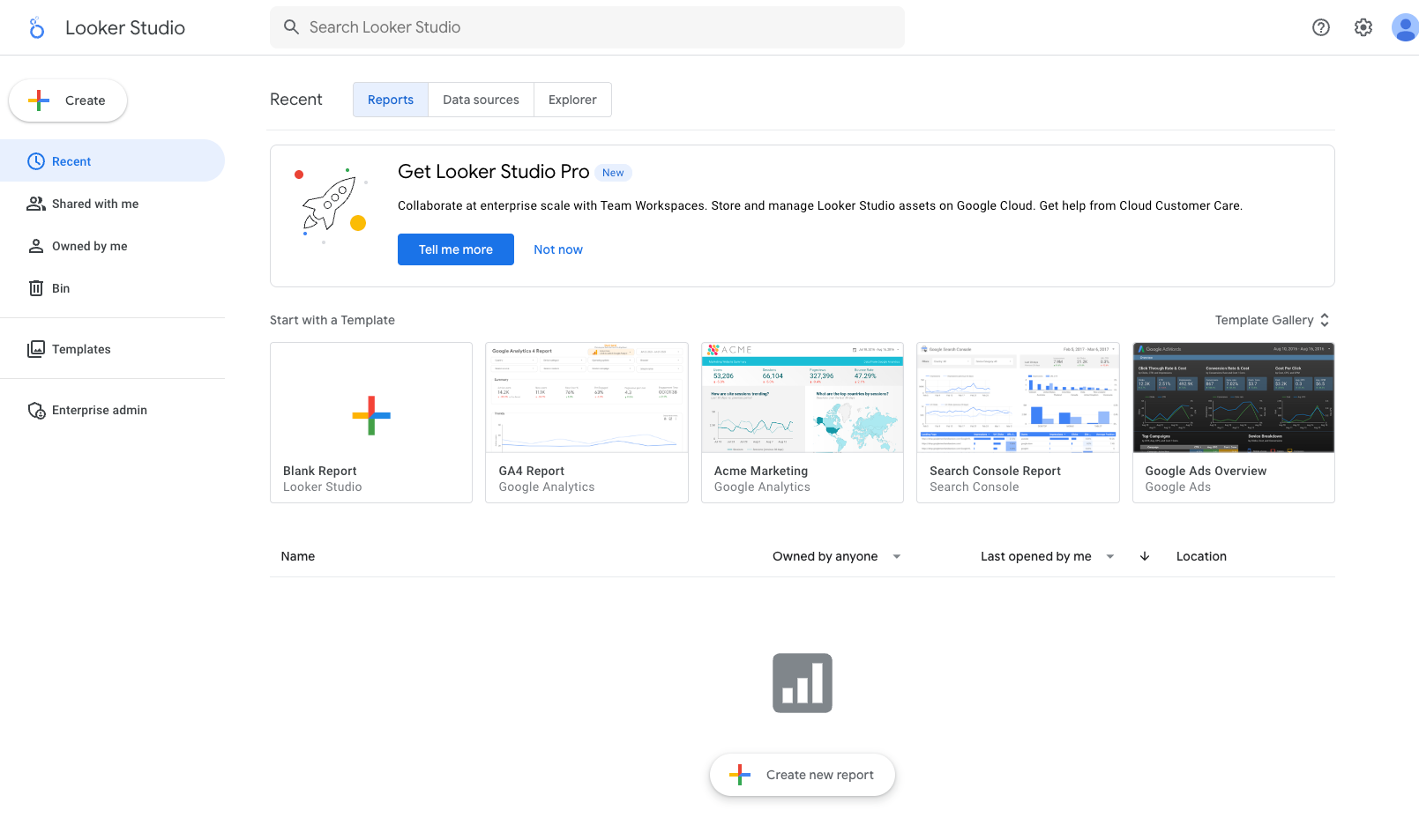This screenshot has width=1419, height=840.
Task: Click the Create button
Action: pos(68,100)
